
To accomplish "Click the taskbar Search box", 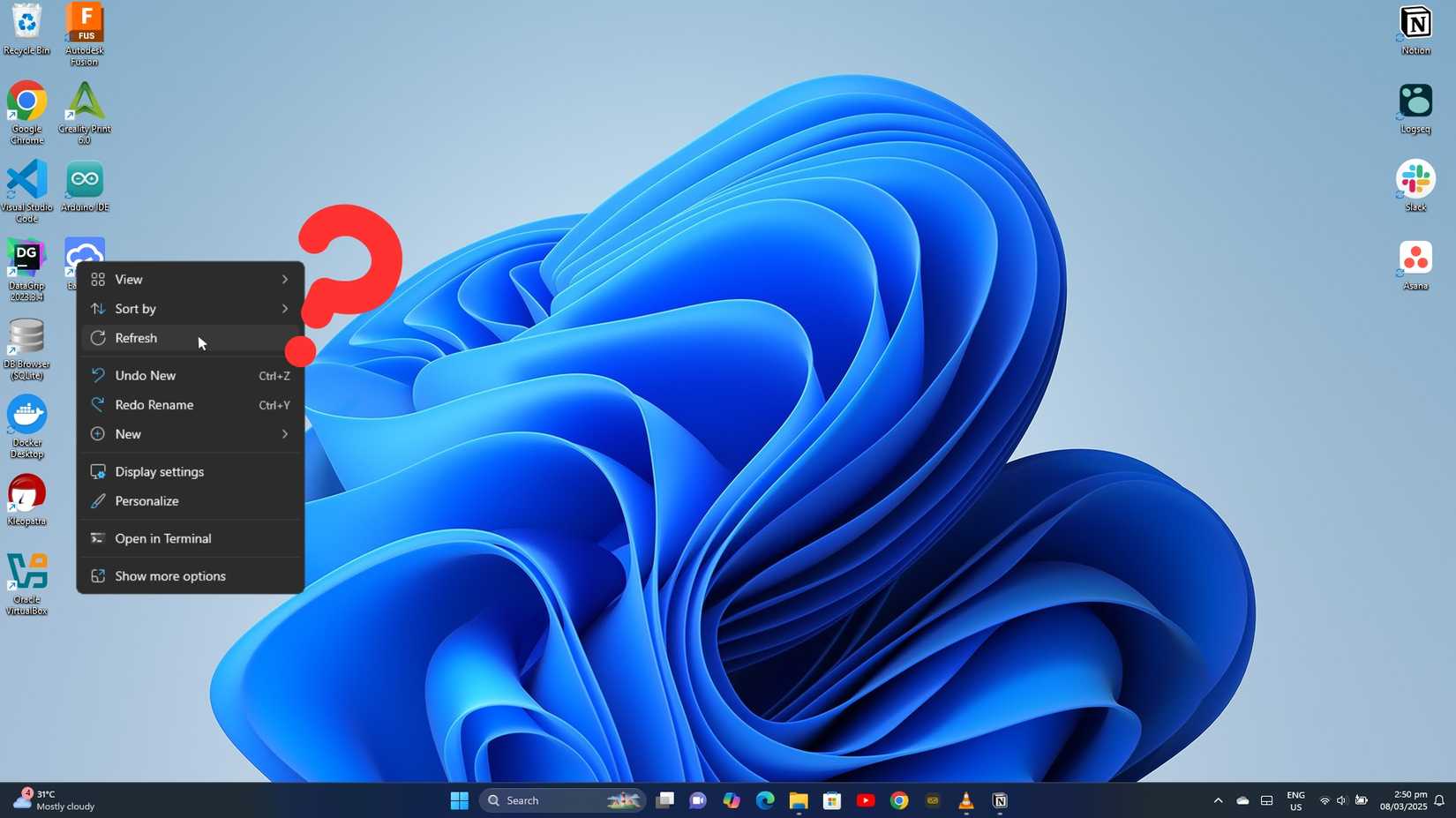I will tap(562, 800).
